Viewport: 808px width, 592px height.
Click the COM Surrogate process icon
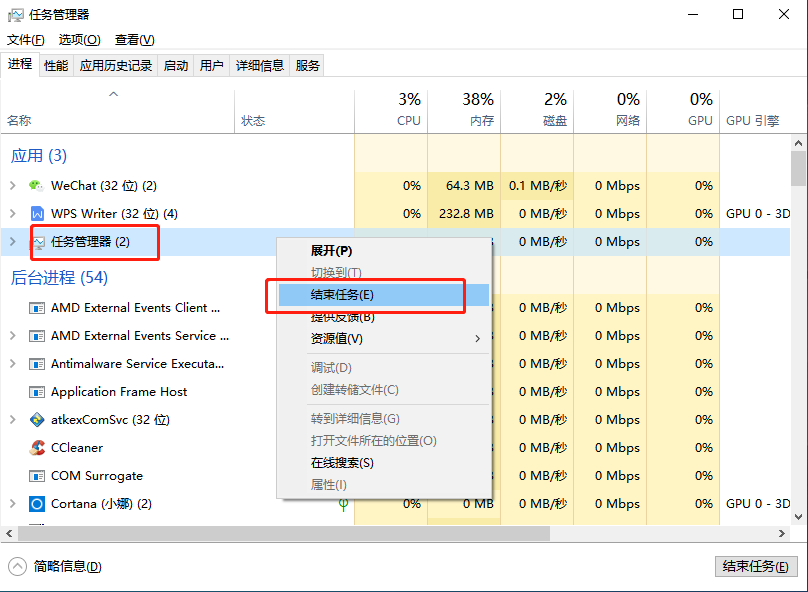(37, 476)
